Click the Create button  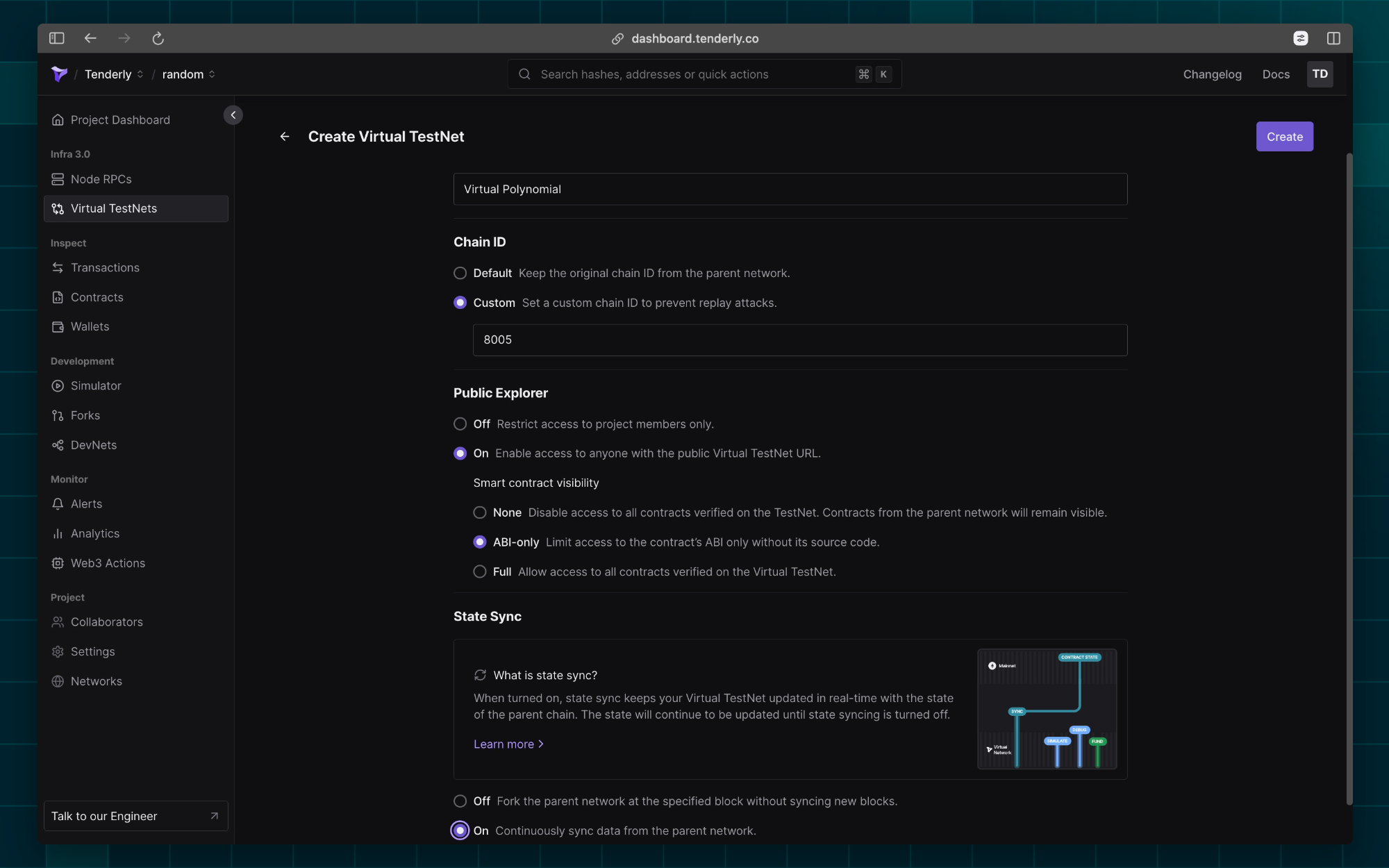coord(1284,137)
